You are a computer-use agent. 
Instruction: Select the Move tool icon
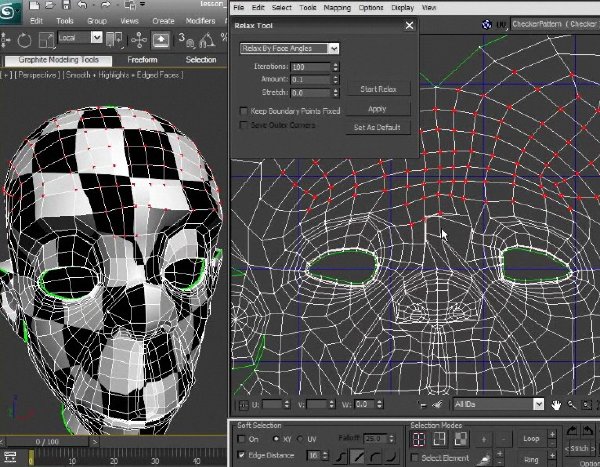pyautogui.click(x=5, y=40)
